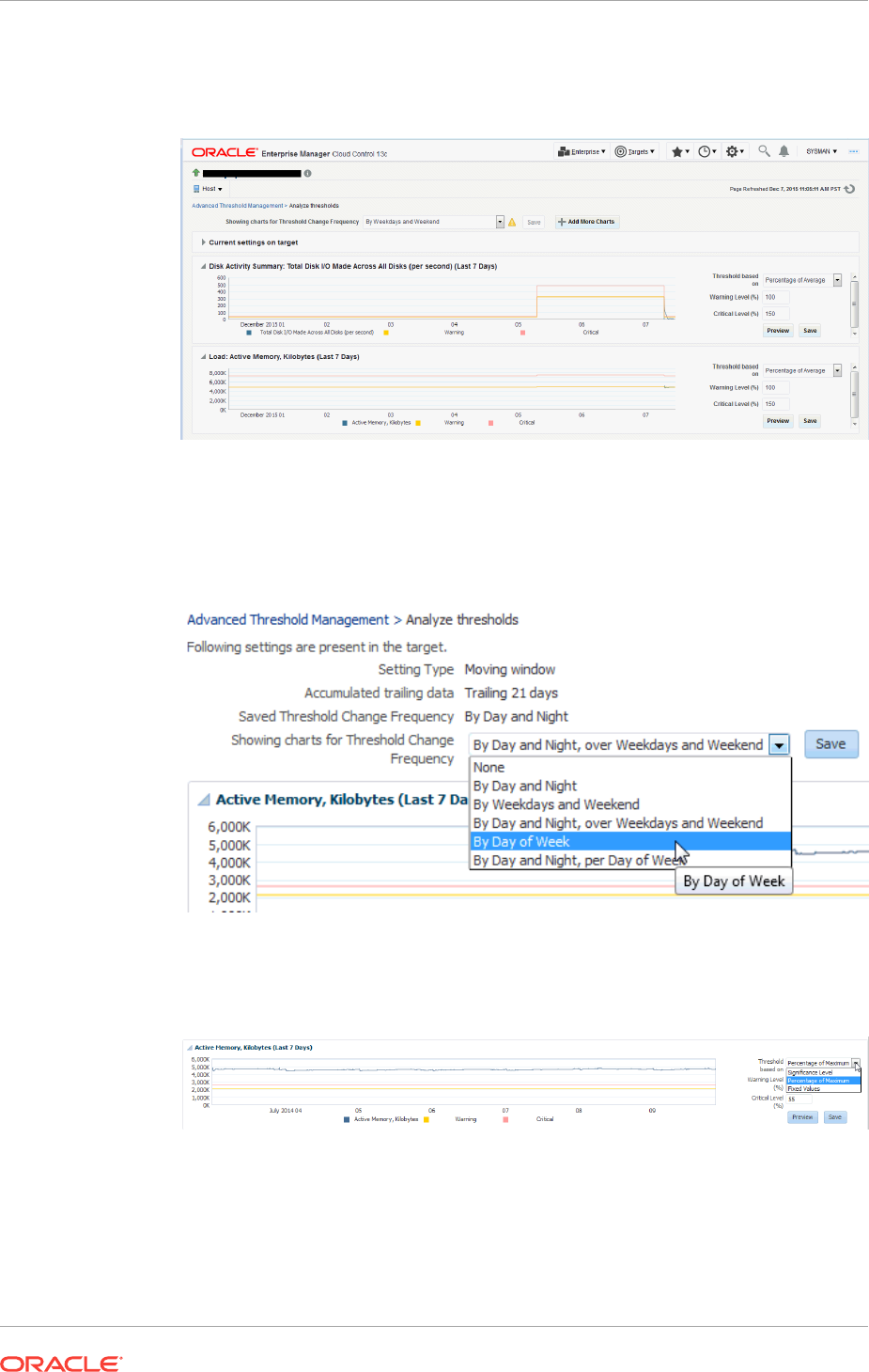Image resolution: width=869 pixels, height=1372 pixels.
Task: Click the Active Memory legend square in Load chart
Action: [x=346, y=423]
